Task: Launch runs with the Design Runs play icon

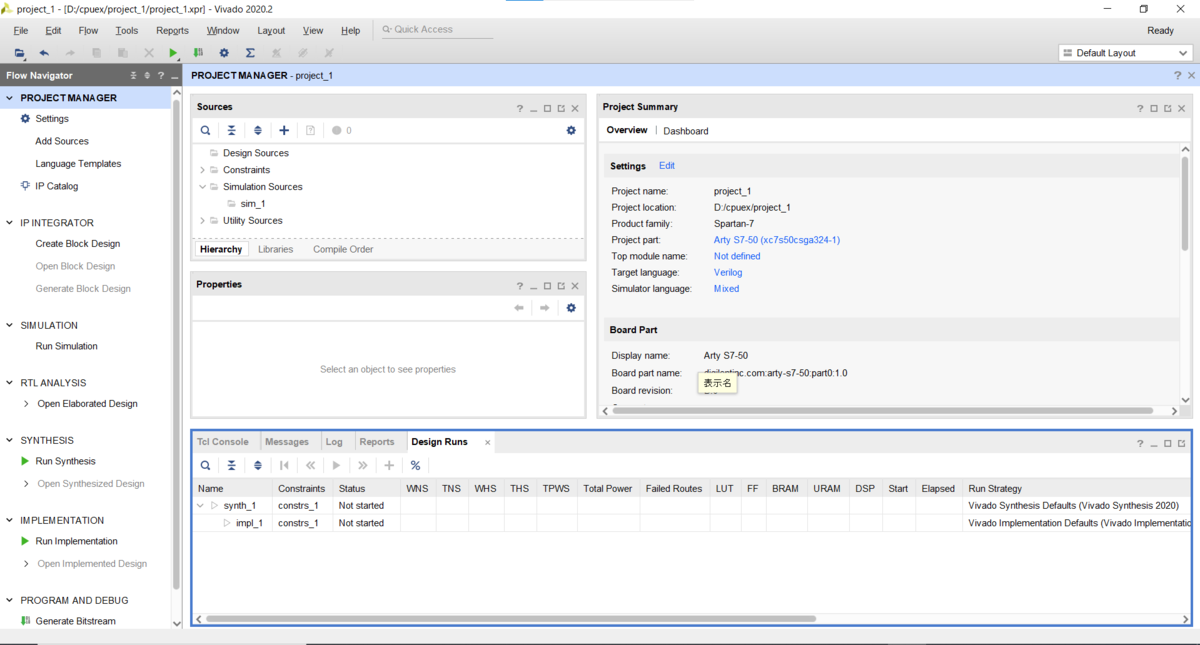Action: [336, 465]
